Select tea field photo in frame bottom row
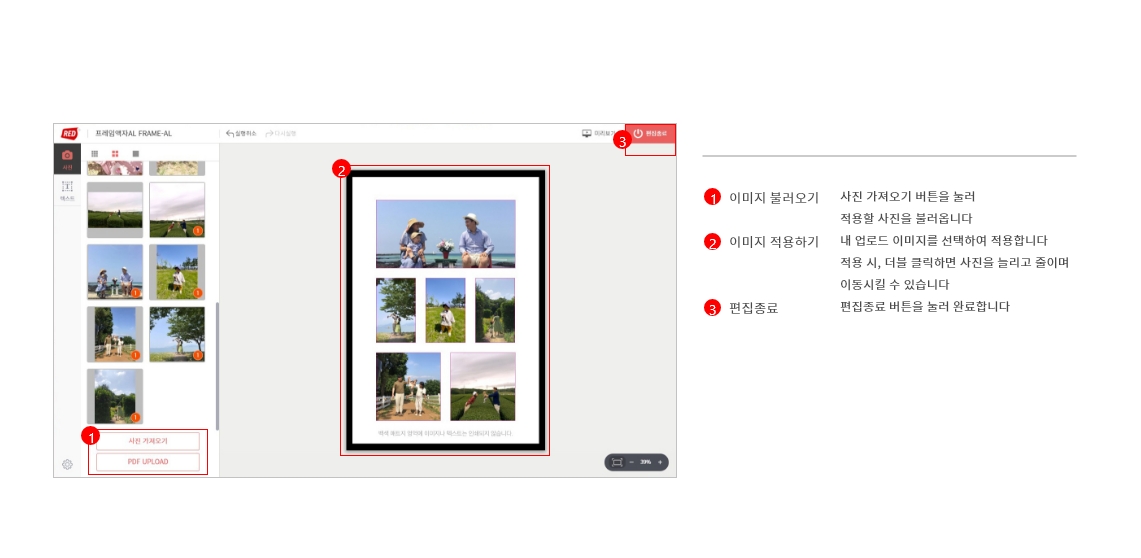 [x=482, y=386]
